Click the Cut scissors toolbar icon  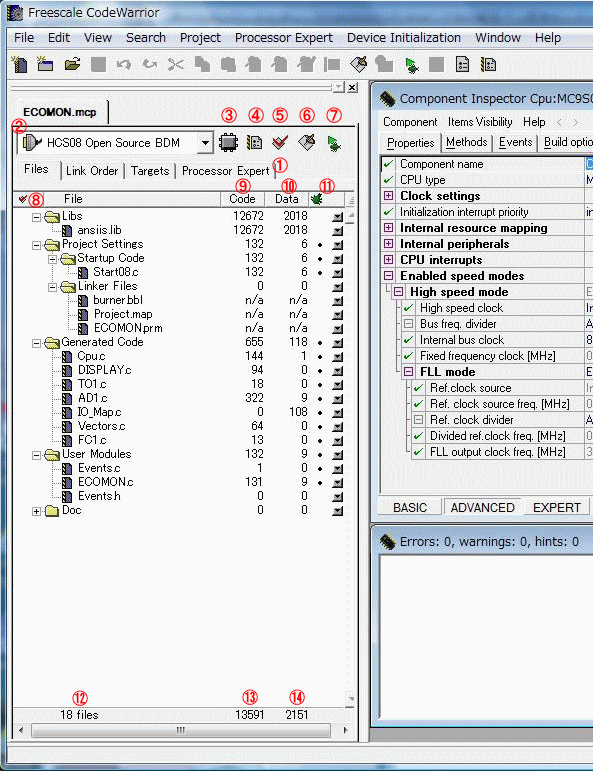click(x=176, y=64)
